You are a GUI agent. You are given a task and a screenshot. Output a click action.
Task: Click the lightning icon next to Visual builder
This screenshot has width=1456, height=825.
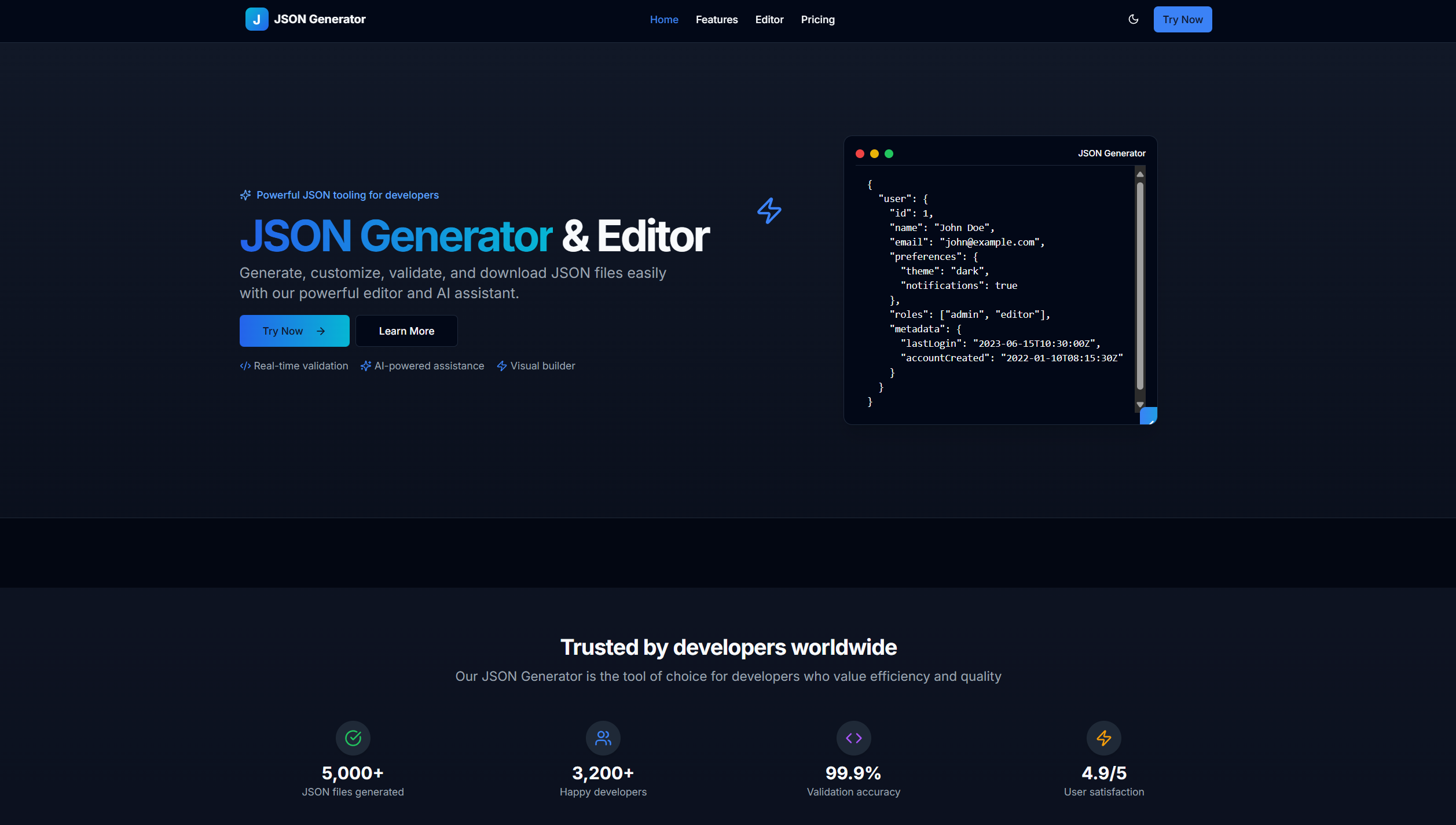pyautogui.click(x=501, y=366)
